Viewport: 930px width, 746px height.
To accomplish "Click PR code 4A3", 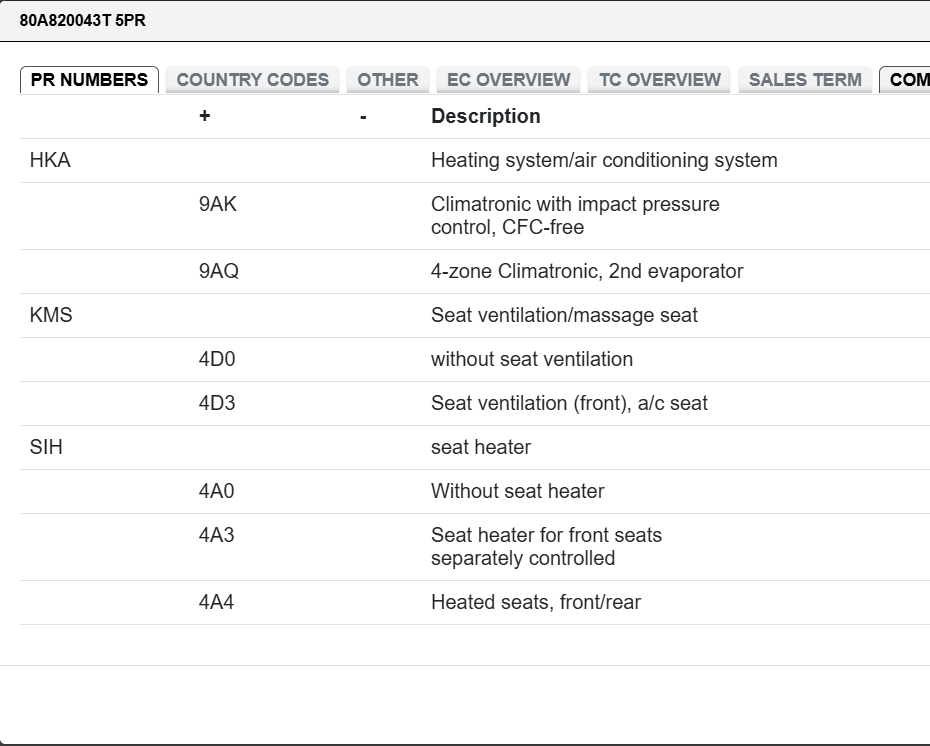I will 217,535.
